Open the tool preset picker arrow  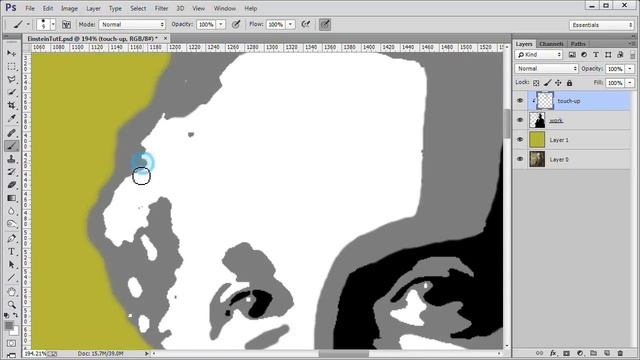[28, 24]
